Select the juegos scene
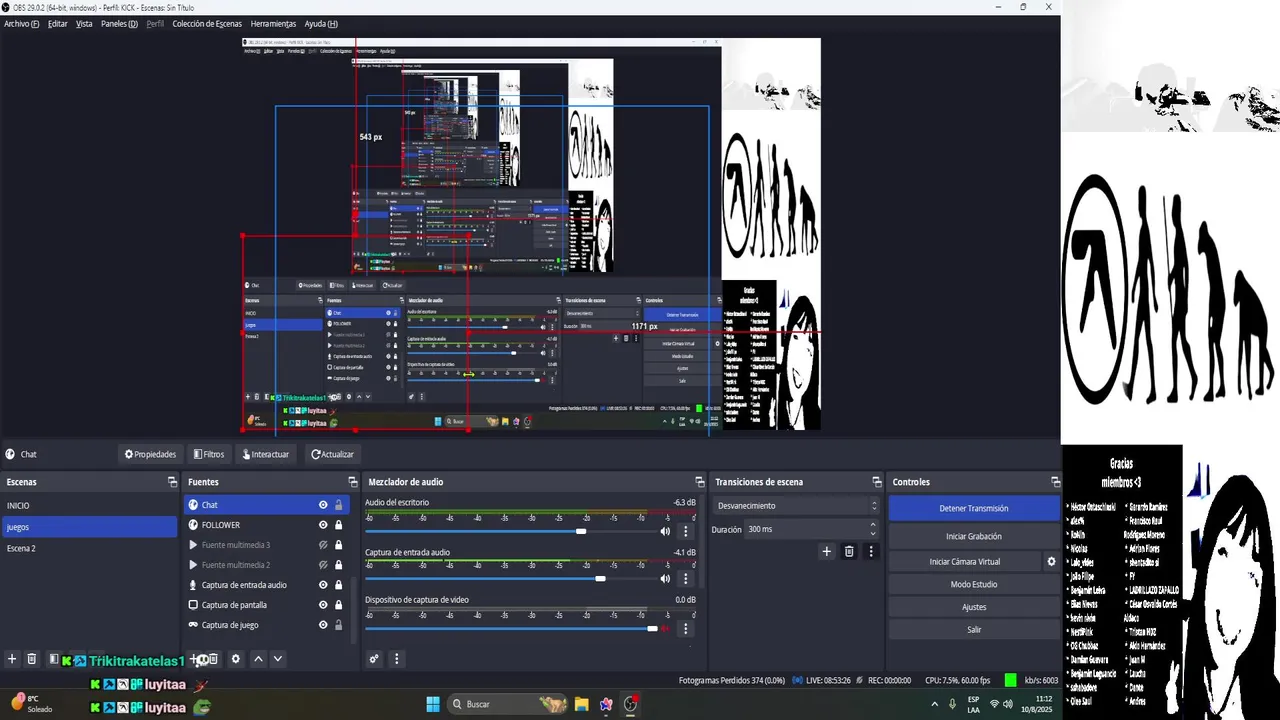This screenshot has width=1280, height=720. (89, 527)
